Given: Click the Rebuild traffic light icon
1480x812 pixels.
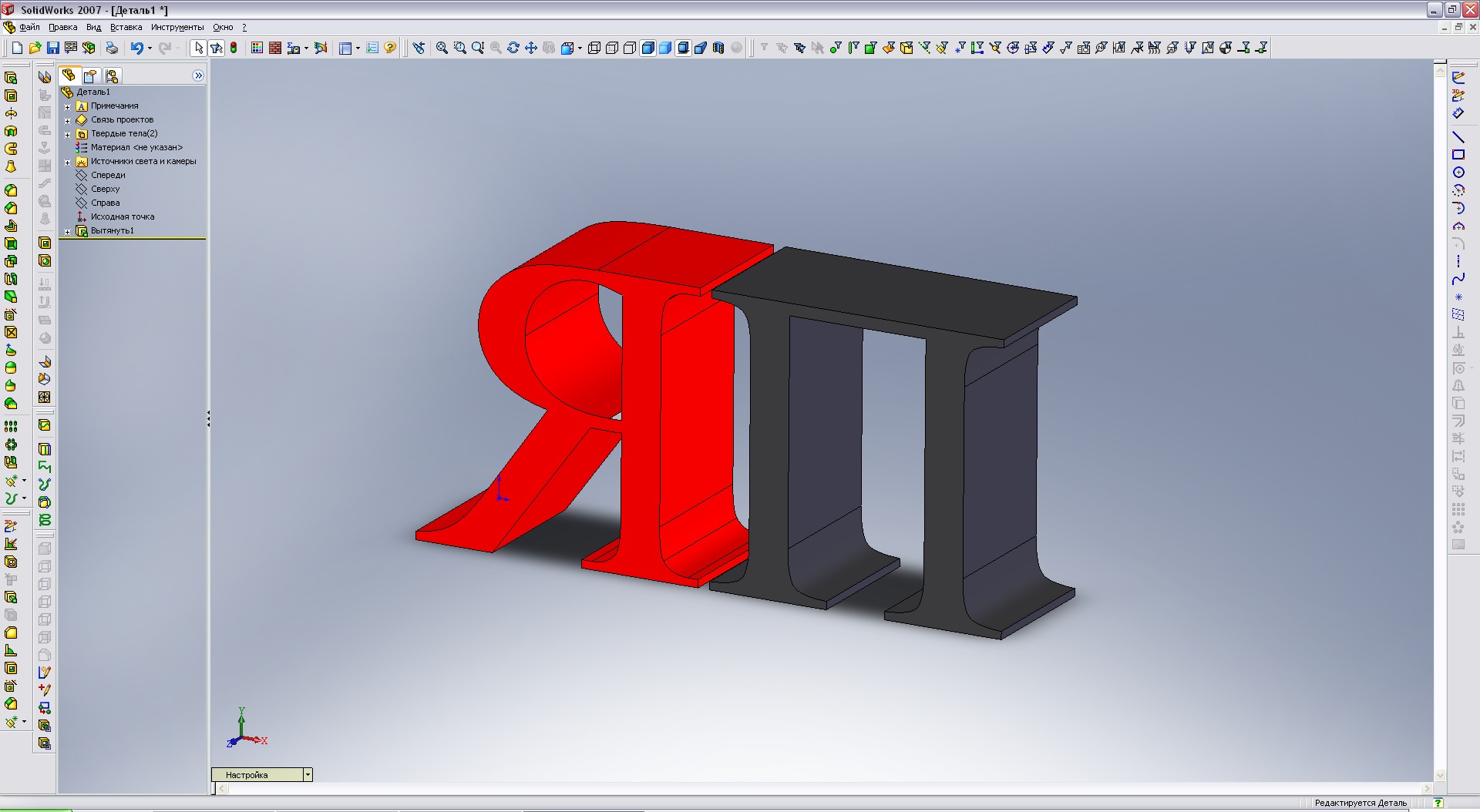Looking at the screenshot, I should pyautogui.click(x=234, y=48).
